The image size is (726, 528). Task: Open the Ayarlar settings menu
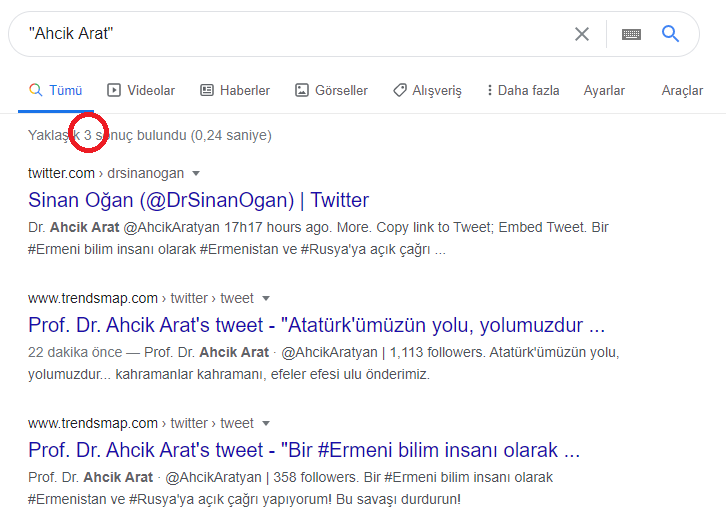604,90
